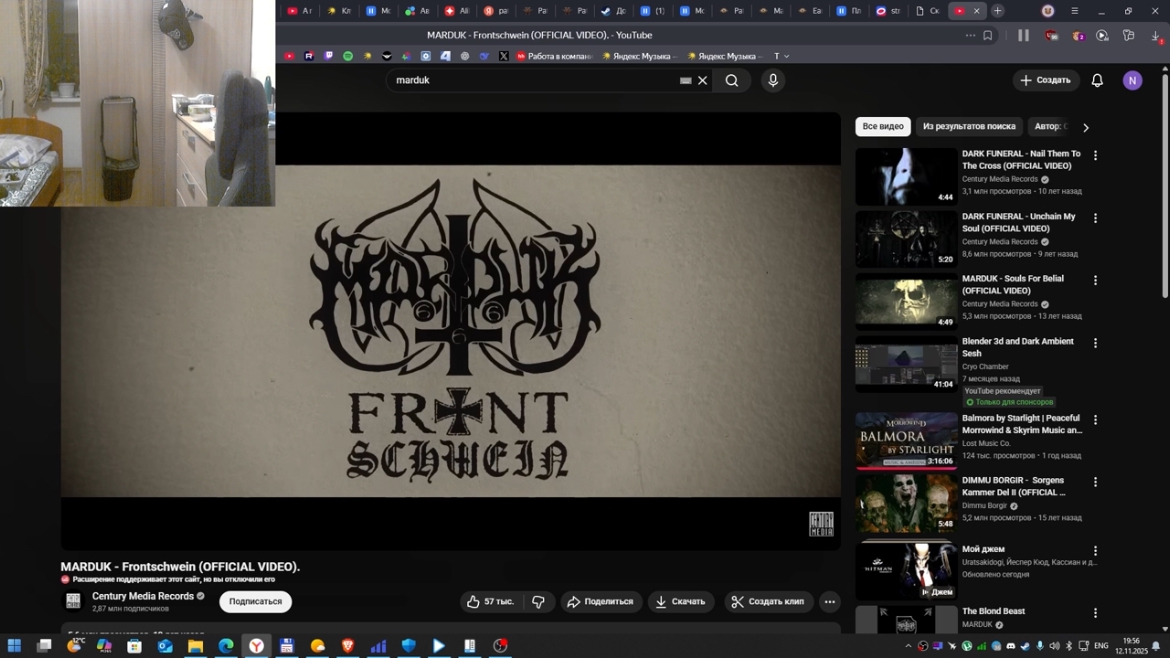Dislike the Frontschwein video
1170x658 pixels.
click(539, 601)
